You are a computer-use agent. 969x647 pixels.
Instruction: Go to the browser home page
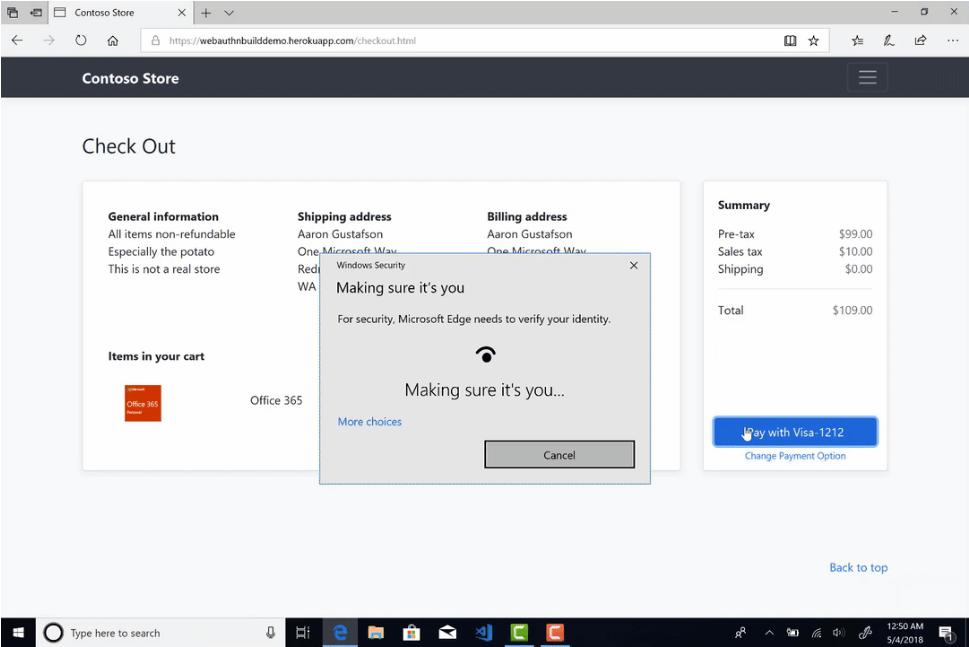pyautogui.click(x=113, y=41)
